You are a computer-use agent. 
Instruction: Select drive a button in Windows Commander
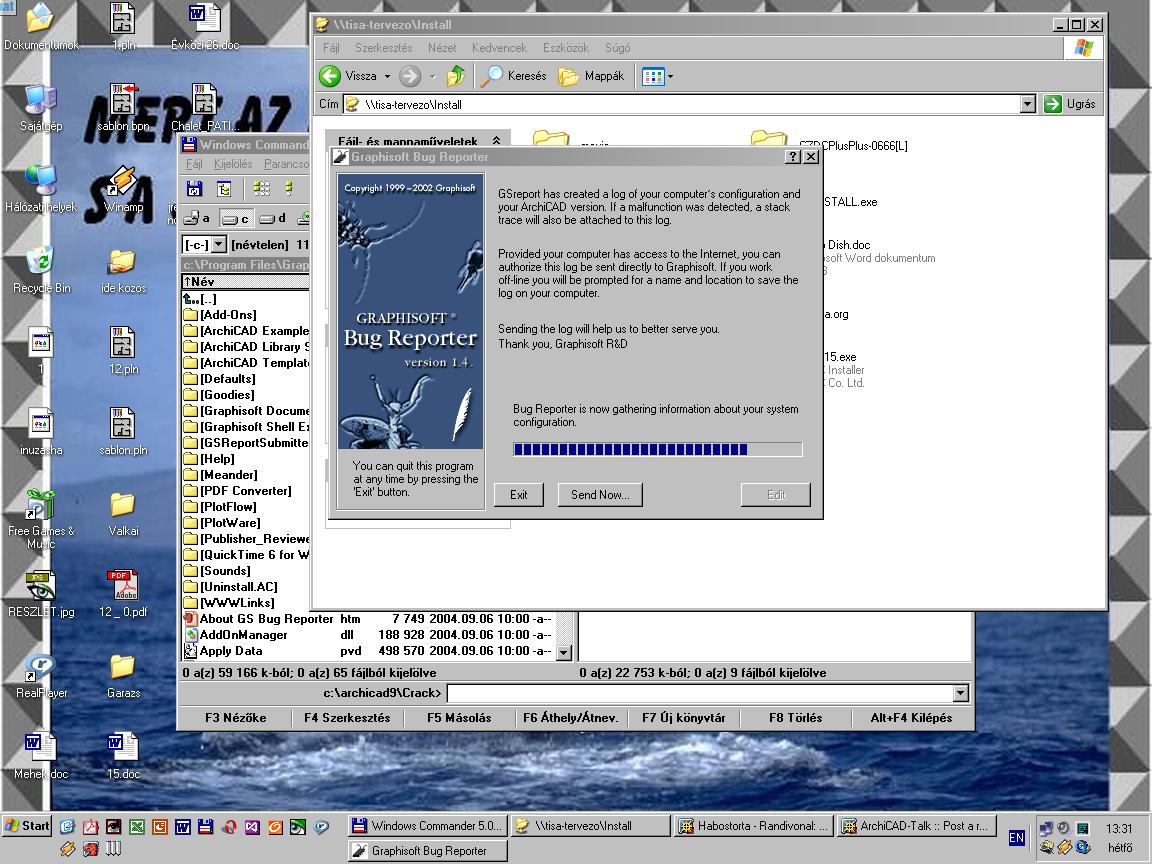click(x=196, y=219)
